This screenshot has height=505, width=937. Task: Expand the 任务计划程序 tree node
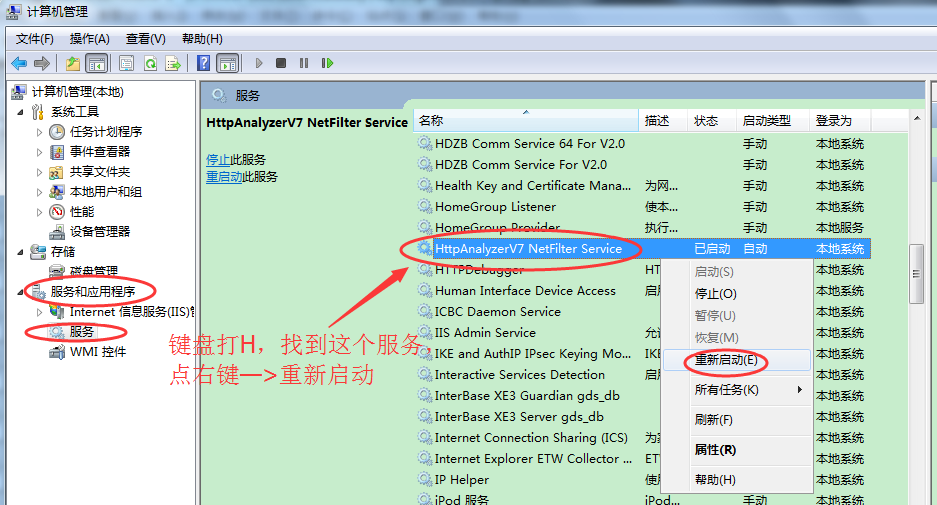[x=40, y=131]
